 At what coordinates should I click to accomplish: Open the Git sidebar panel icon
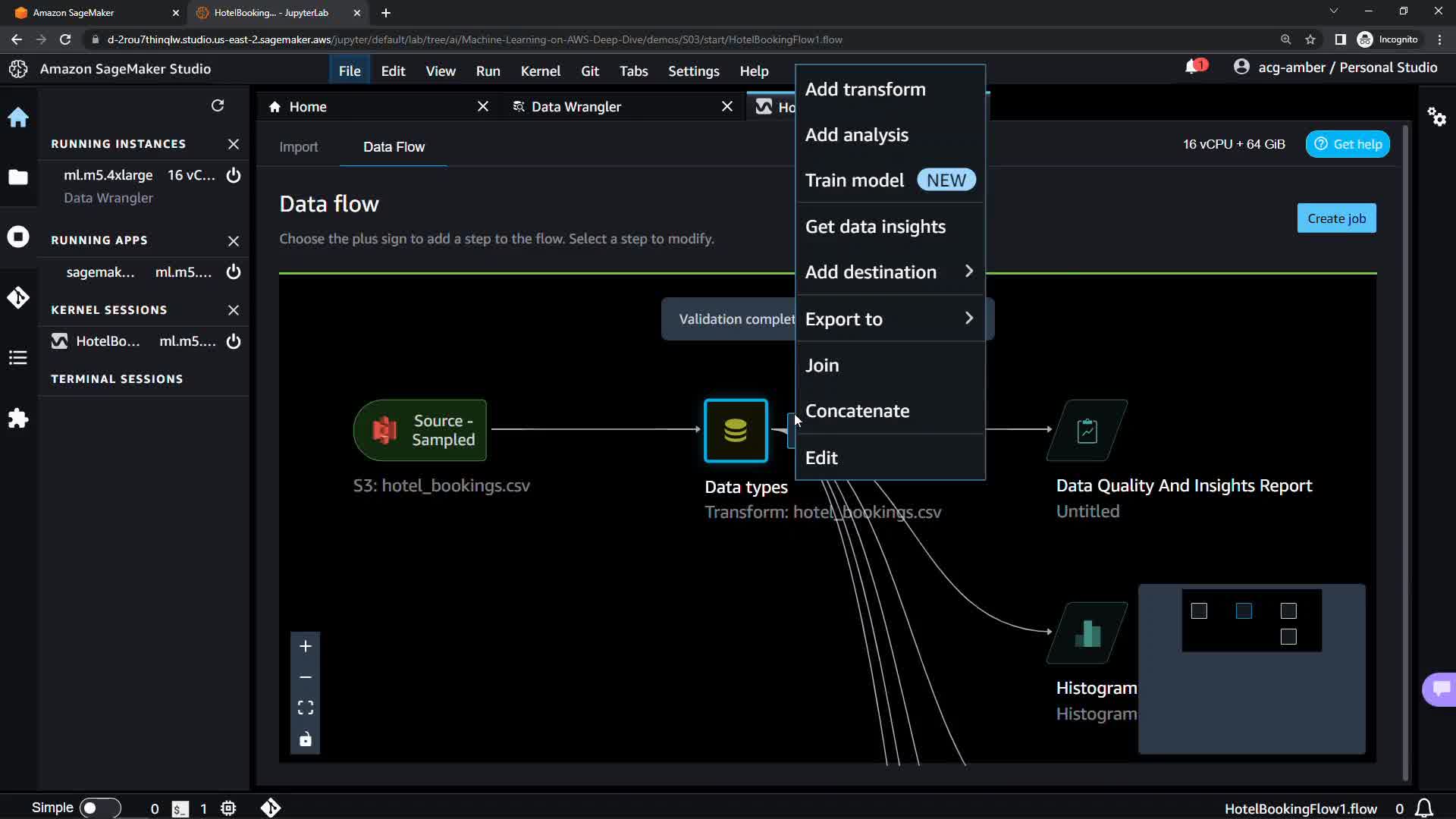tap(18, 297)
